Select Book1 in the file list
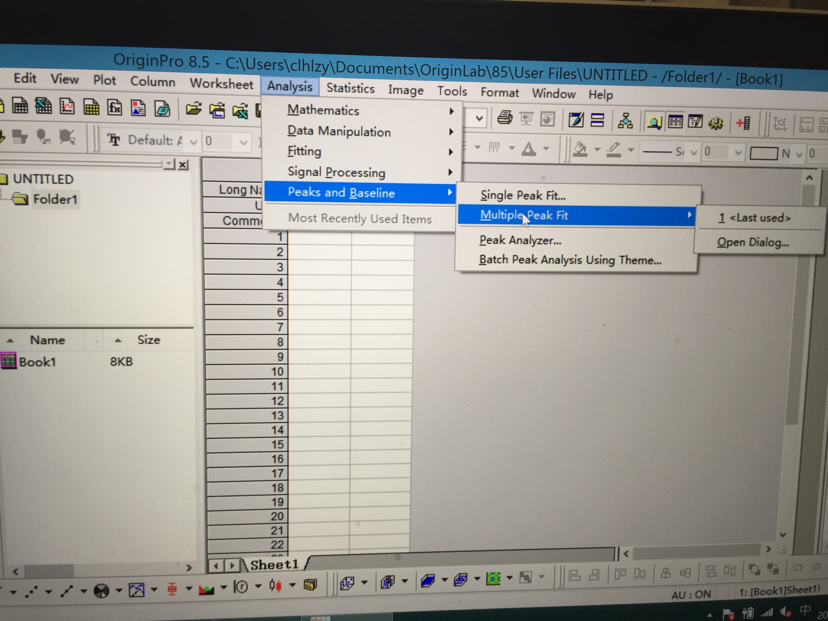The image size is (828, 621). (x=37, y=362)
